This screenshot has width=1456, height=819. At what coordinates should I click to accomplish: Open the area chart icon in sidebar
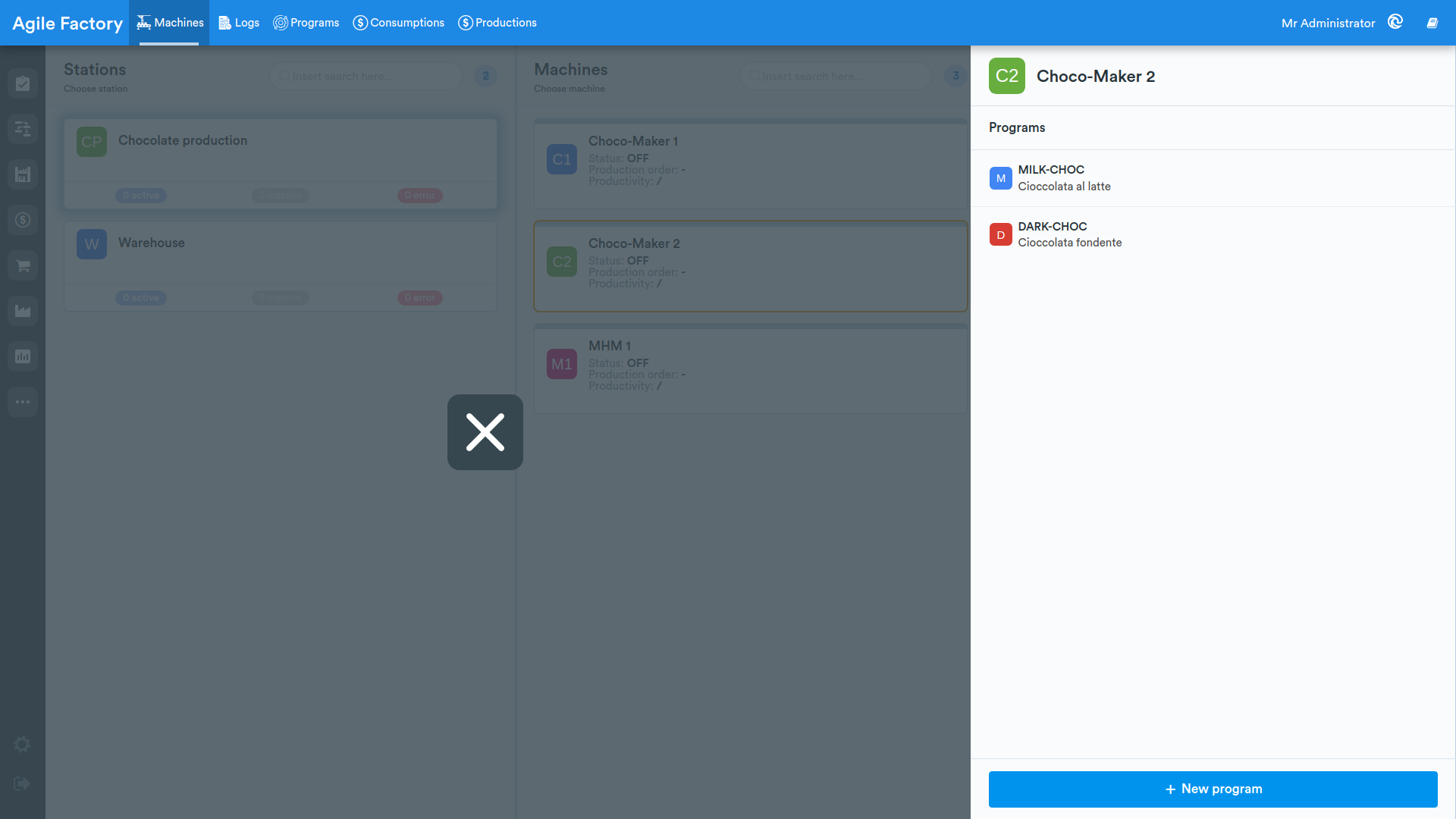23,311
